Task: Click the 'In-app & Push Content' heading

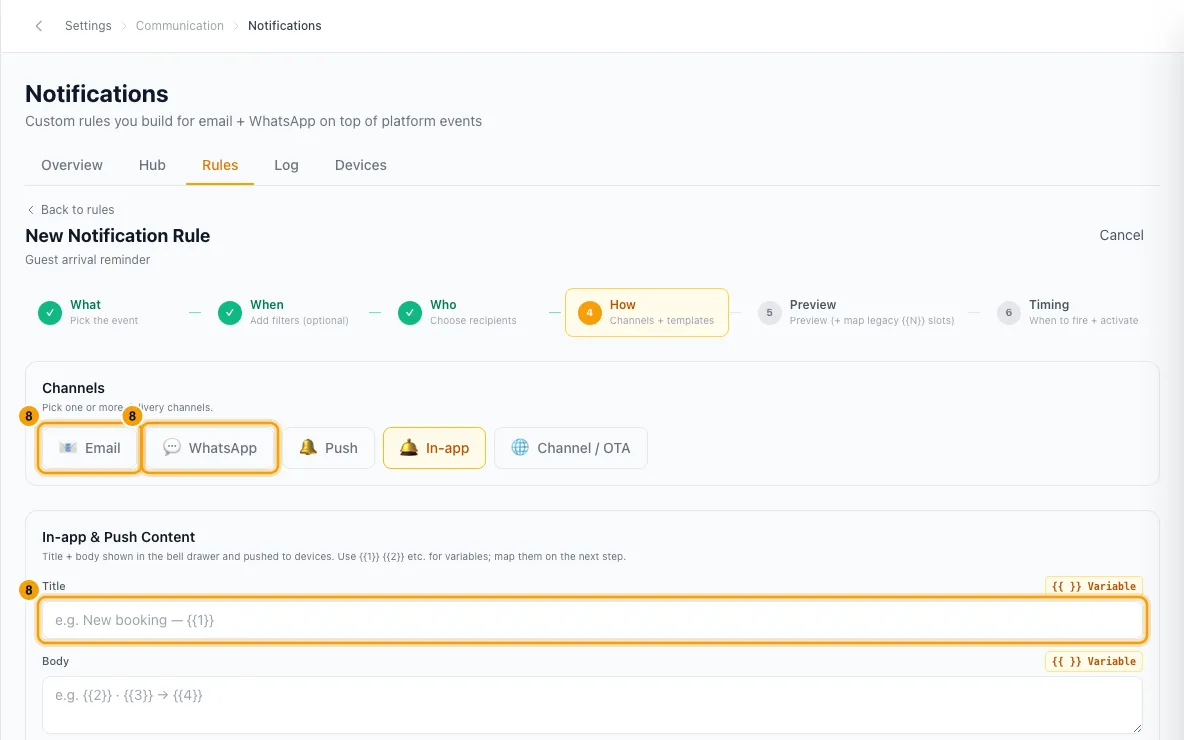Action: 119,537
